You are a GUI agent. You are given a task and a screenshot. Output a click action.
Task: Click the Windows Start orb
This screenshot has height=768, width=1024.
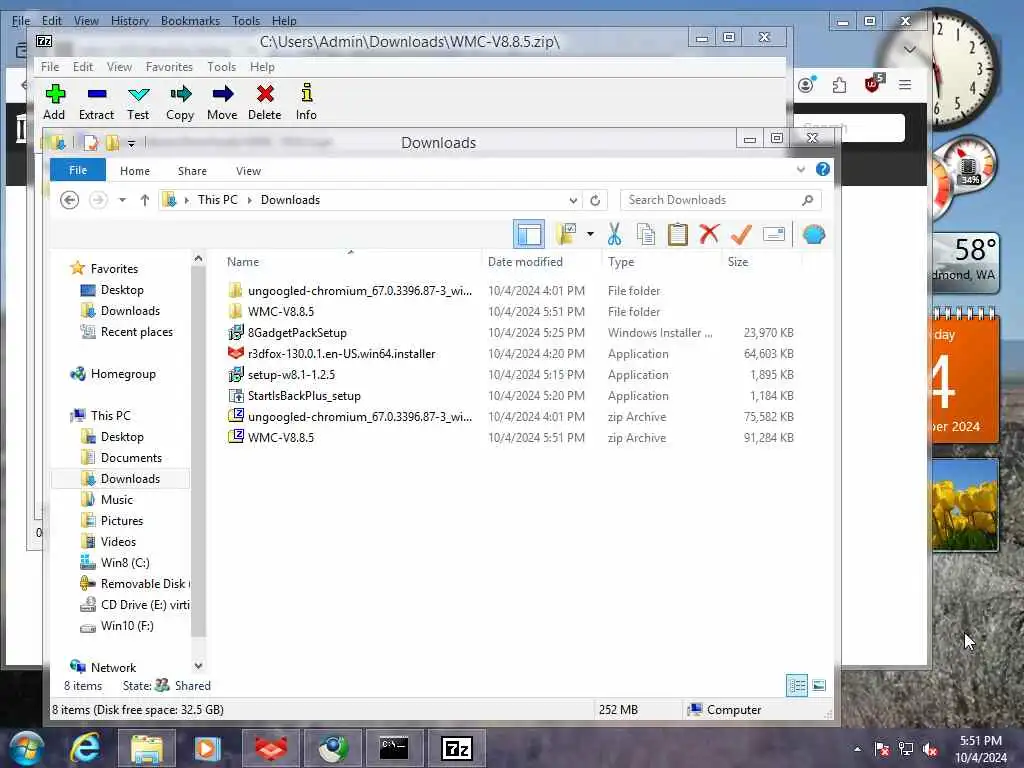tap(26, 748)
